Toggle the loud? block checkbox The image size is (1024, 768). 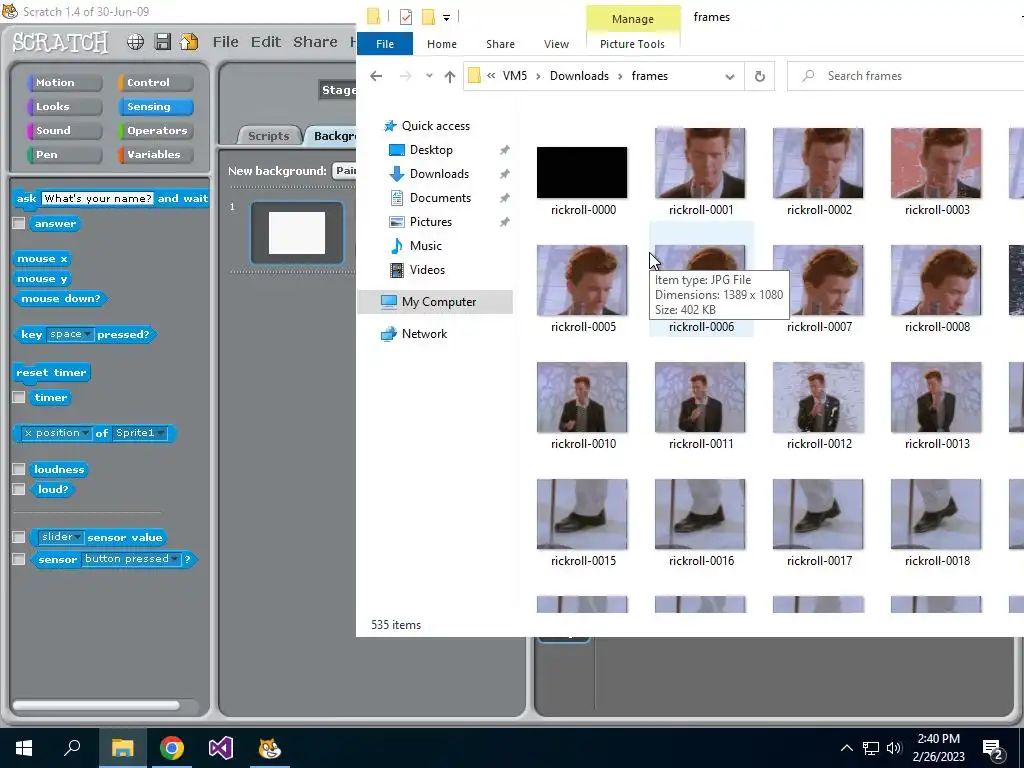coord(19,489)
